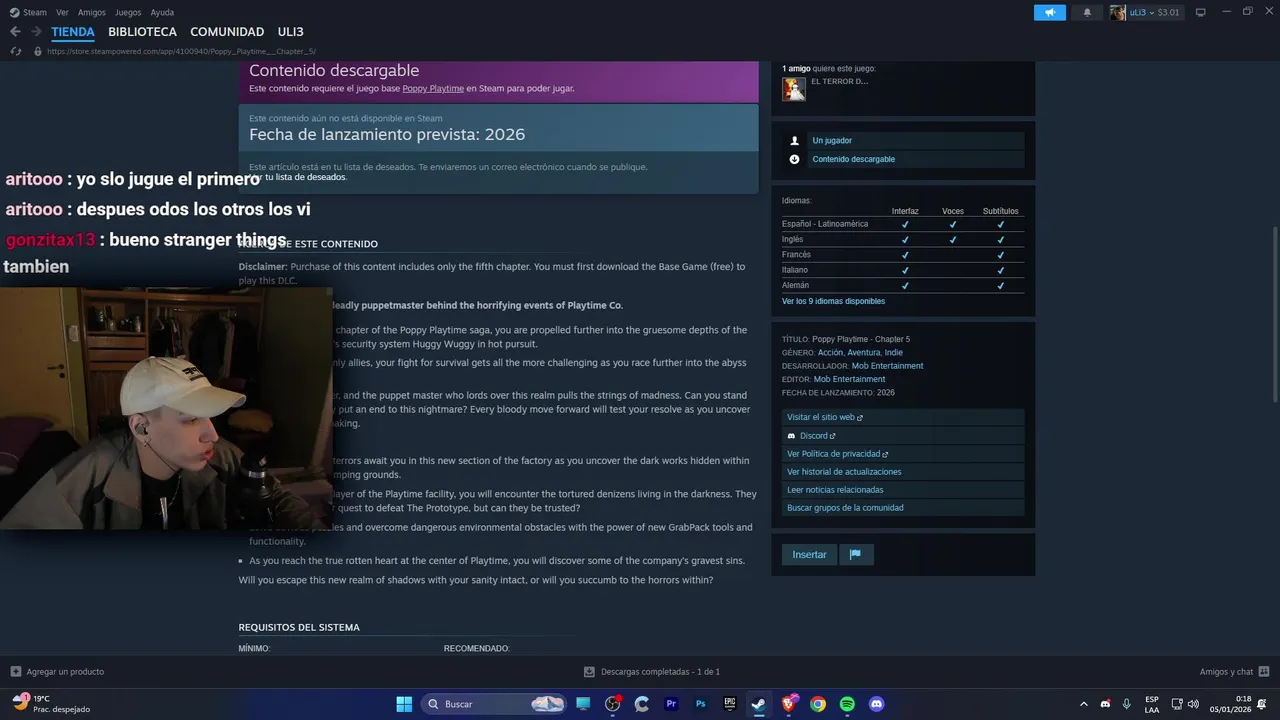Click the flag report button
This screenshot has height=720, width=1280.
pos(855,554)
